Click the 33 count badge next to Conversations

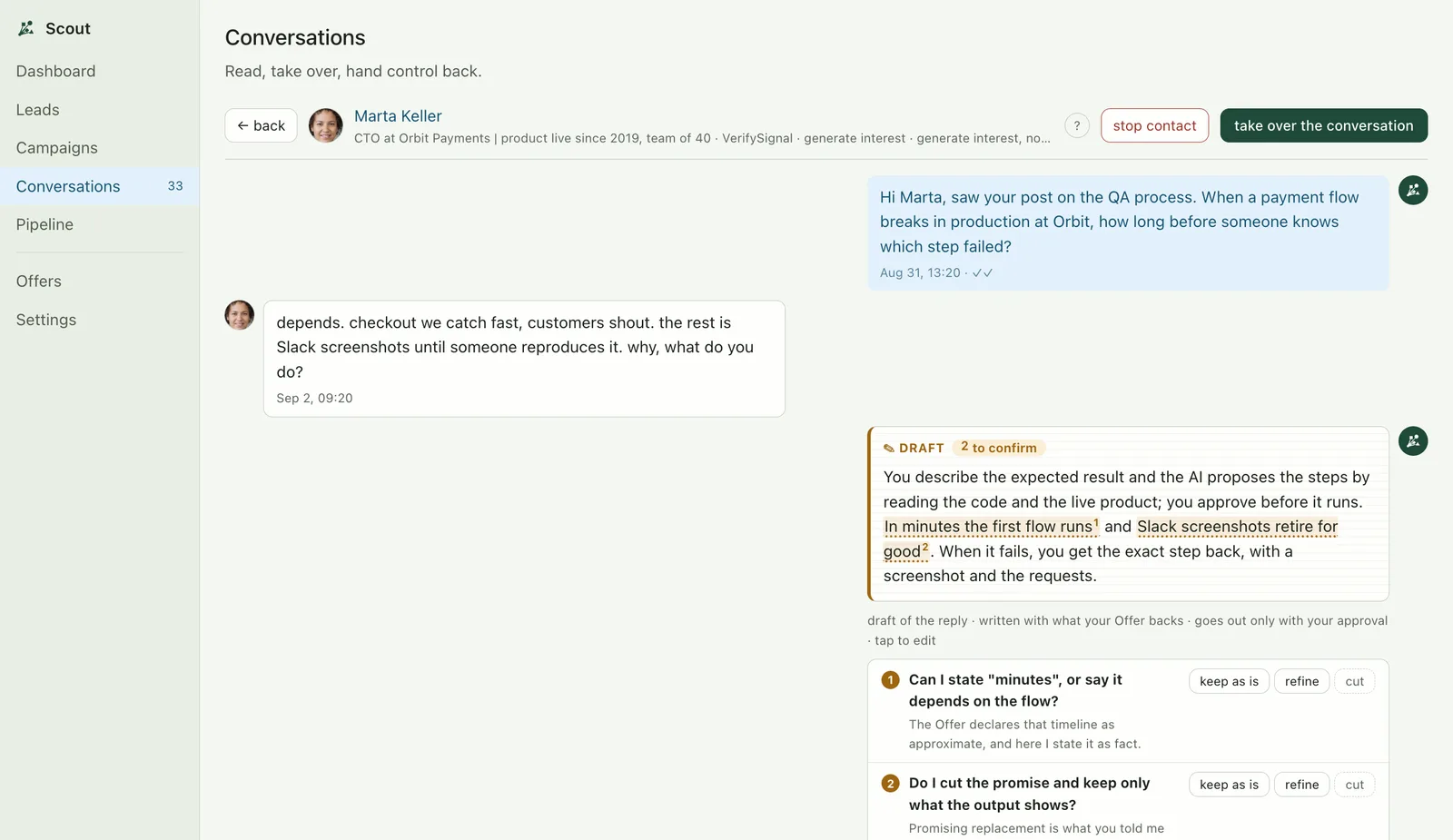point(175,186)
